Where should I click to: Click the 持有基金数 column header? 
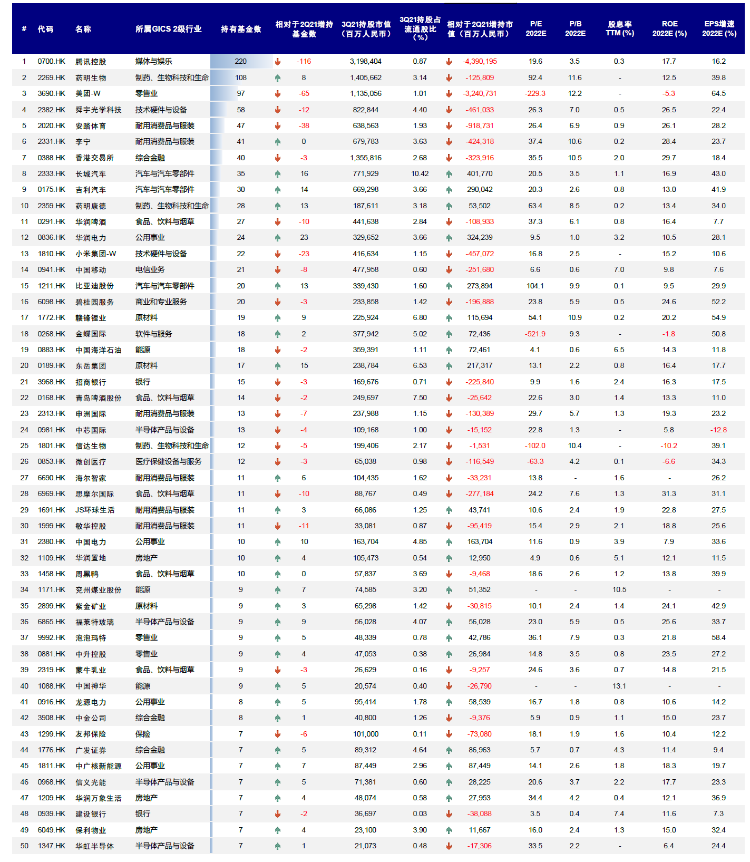(x=241, y=29)
